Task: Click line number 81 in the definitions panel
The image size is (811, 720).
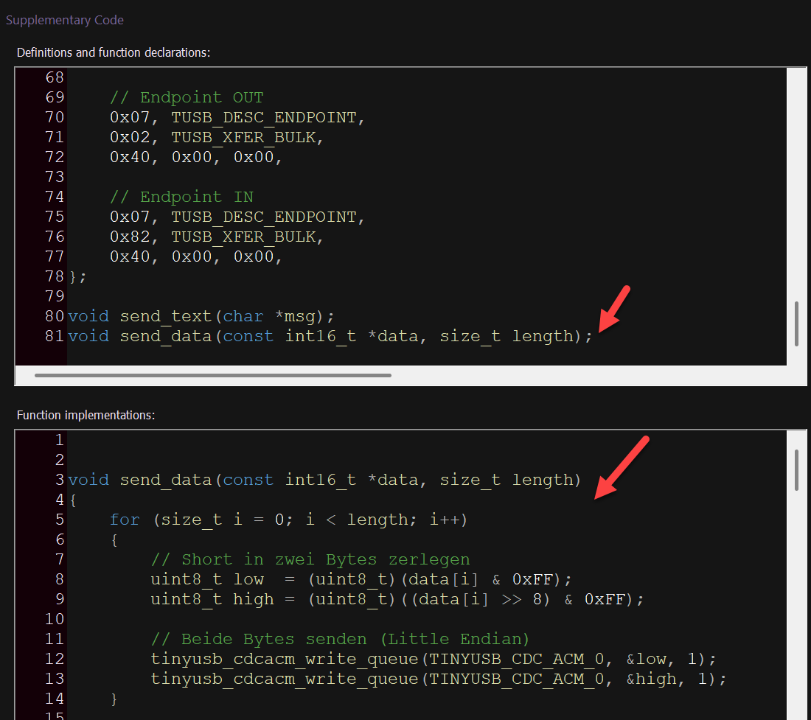Action: tap(54, 336)
